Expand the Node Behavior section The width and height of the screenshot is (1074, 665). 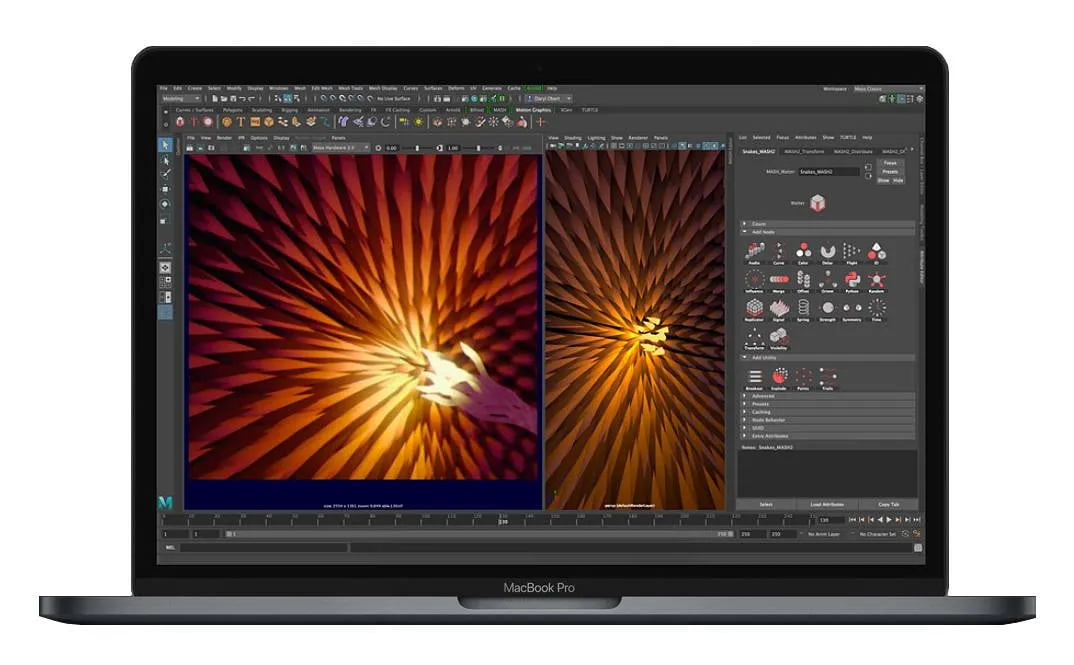point(827,420)
